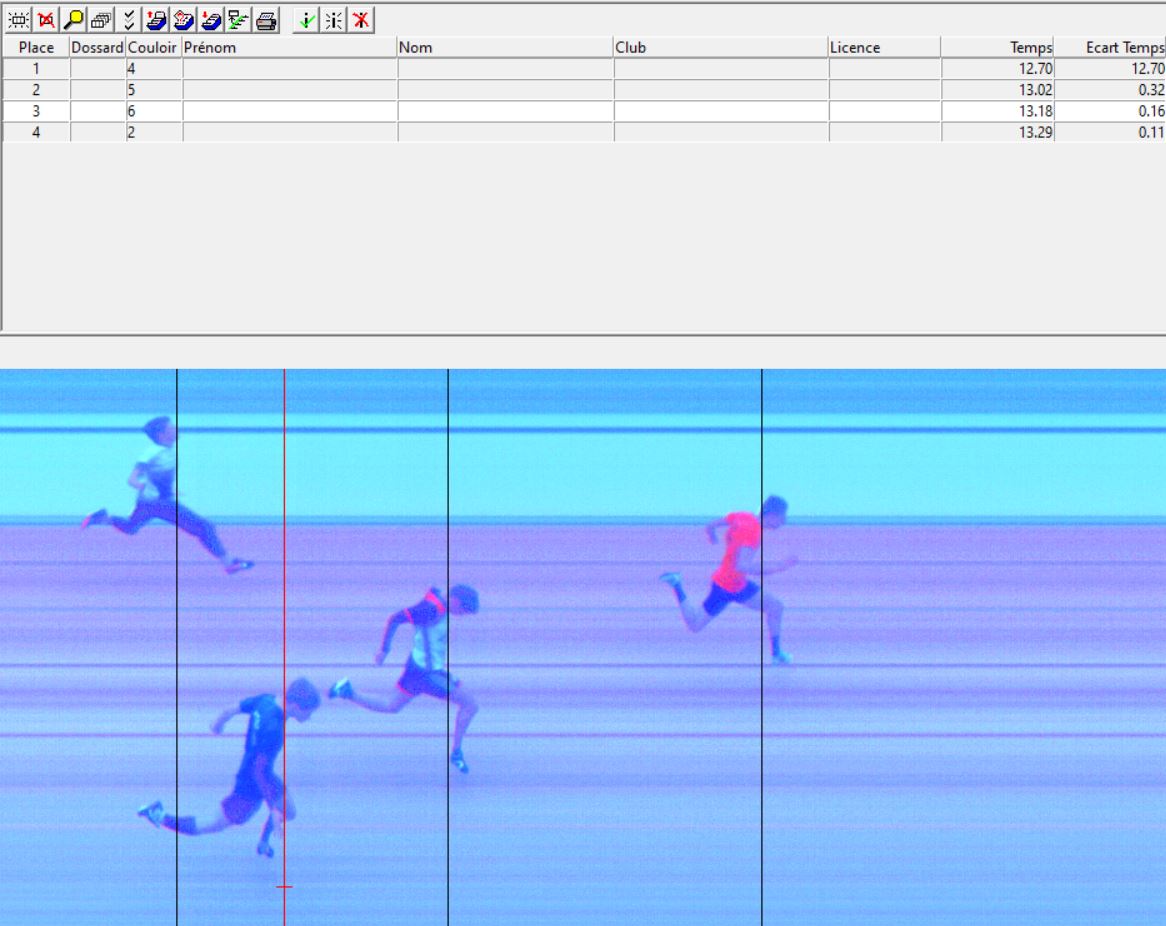Click the Couloir column header
This screenshot has width=1166, height=926.
pos(153,48)
